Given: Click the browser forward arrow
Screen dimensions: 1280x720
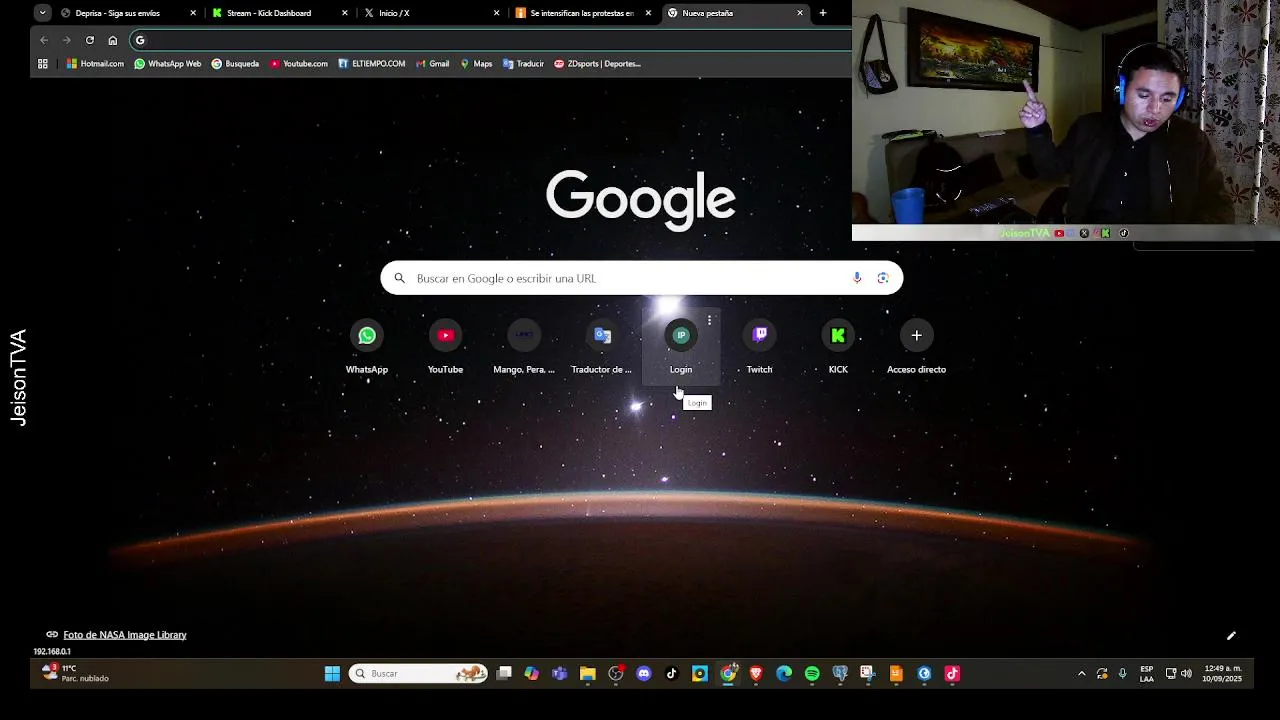Looking at the screenshot, I should pyautogui.click(x=67, y=40).
